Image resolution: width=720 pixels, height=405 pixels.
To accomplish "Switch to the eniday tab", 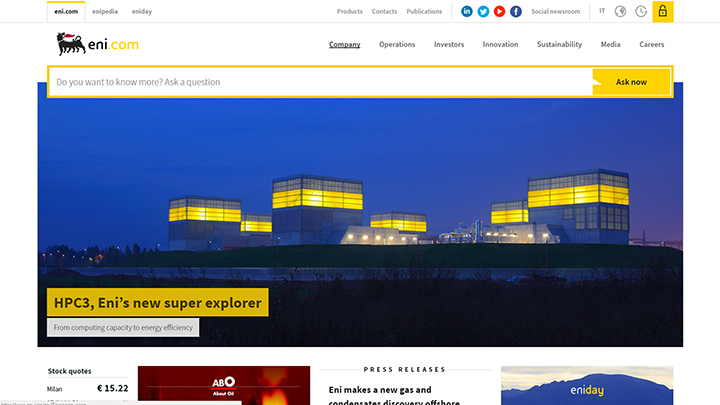I will coord(142,11).
